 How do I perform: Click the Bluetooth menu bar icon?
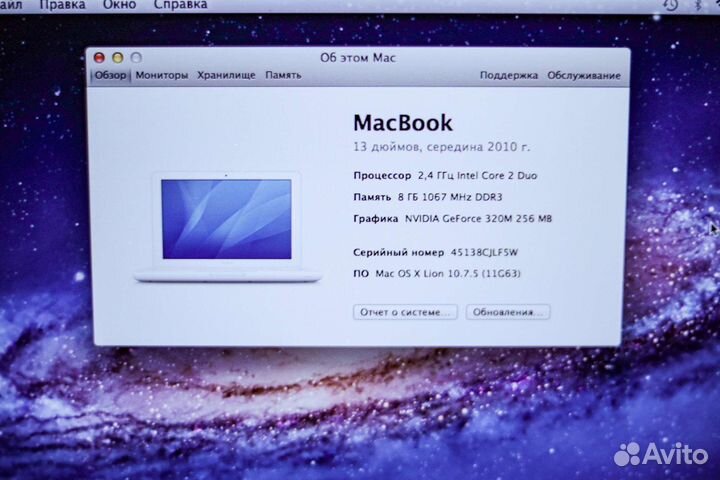coord(698,5)
